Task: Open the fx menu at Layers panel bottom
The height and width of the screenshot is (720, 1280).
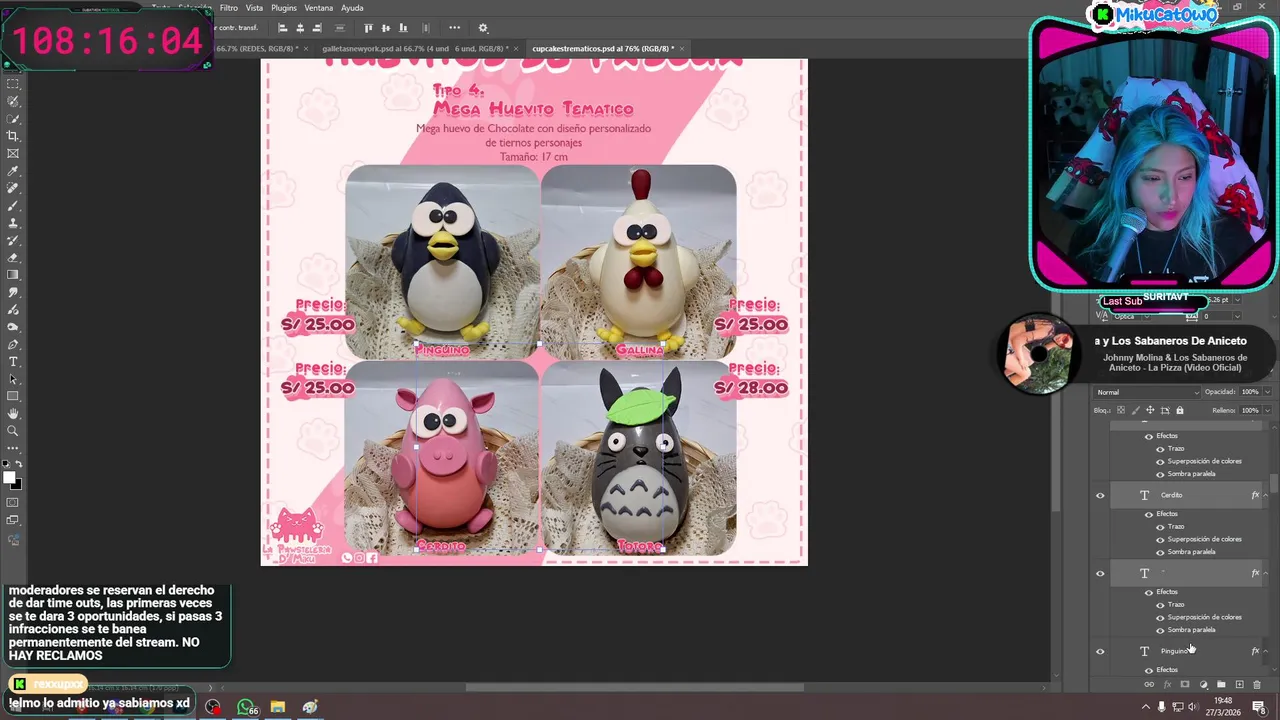Action: (x=1167, y=685)
